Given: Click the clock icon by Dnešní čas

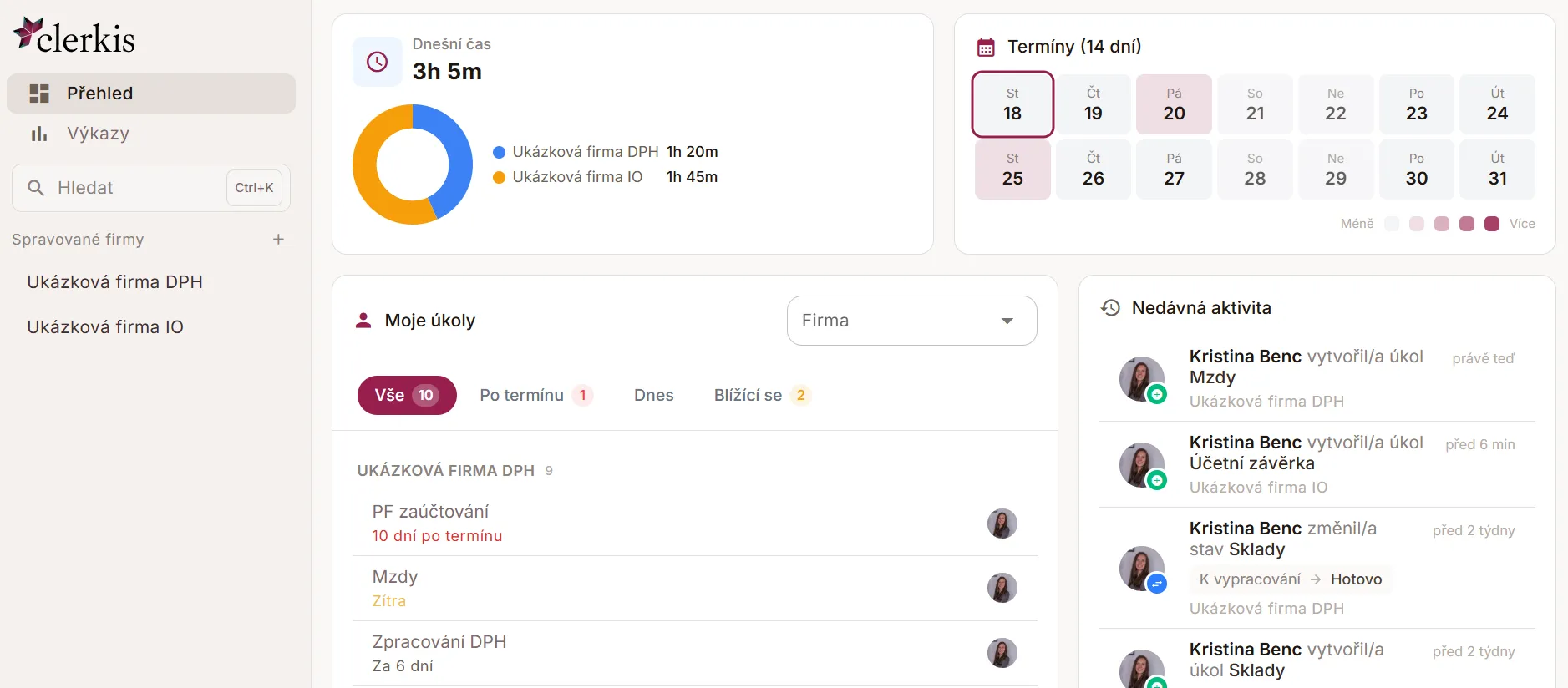Looking at the screenshot, I should click(378, 62).
